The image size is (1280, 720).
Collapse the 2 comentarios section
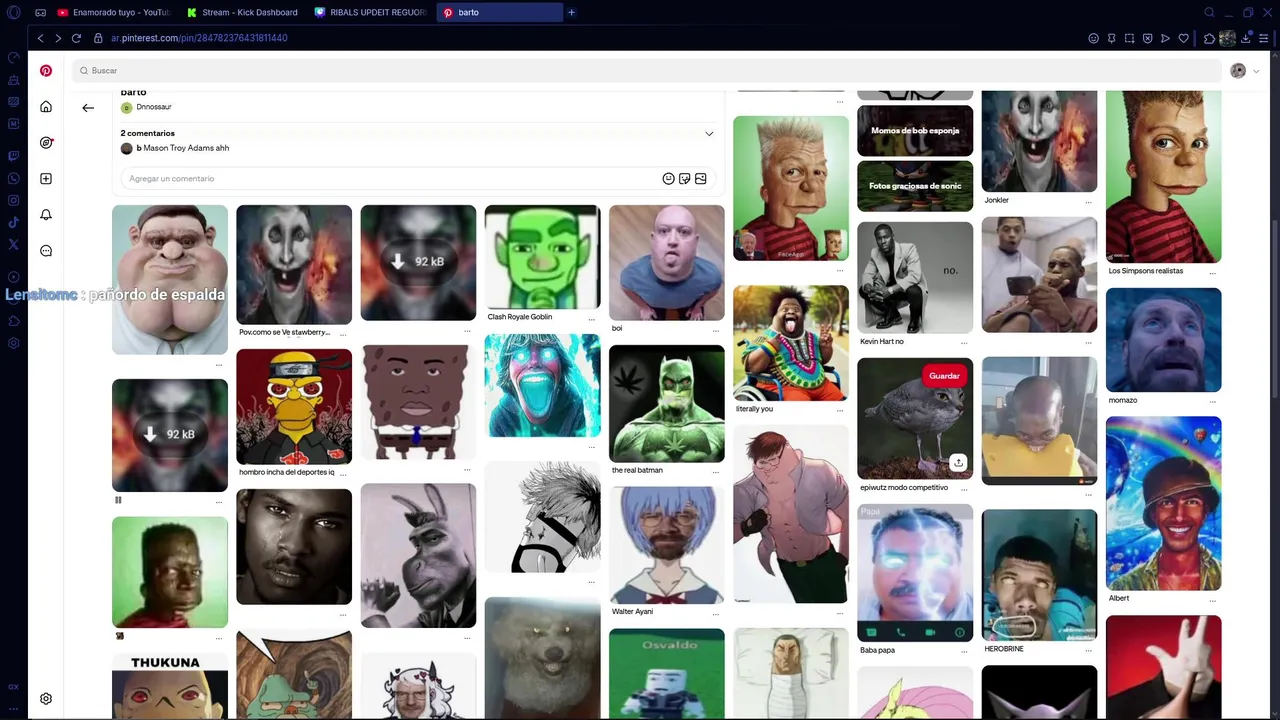[709, 133]
